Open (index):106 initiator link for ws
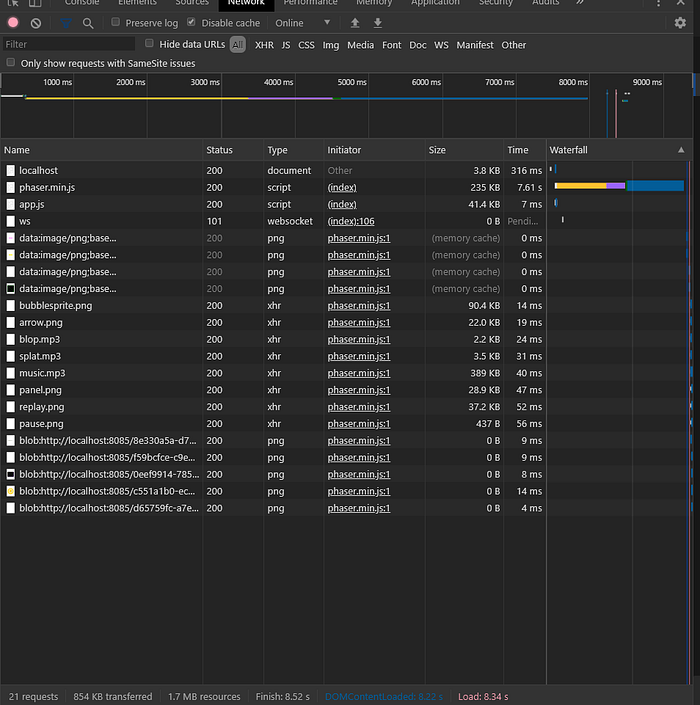This screenshot has height=705, width=700. pyautogui.click(x=351, y=221)
